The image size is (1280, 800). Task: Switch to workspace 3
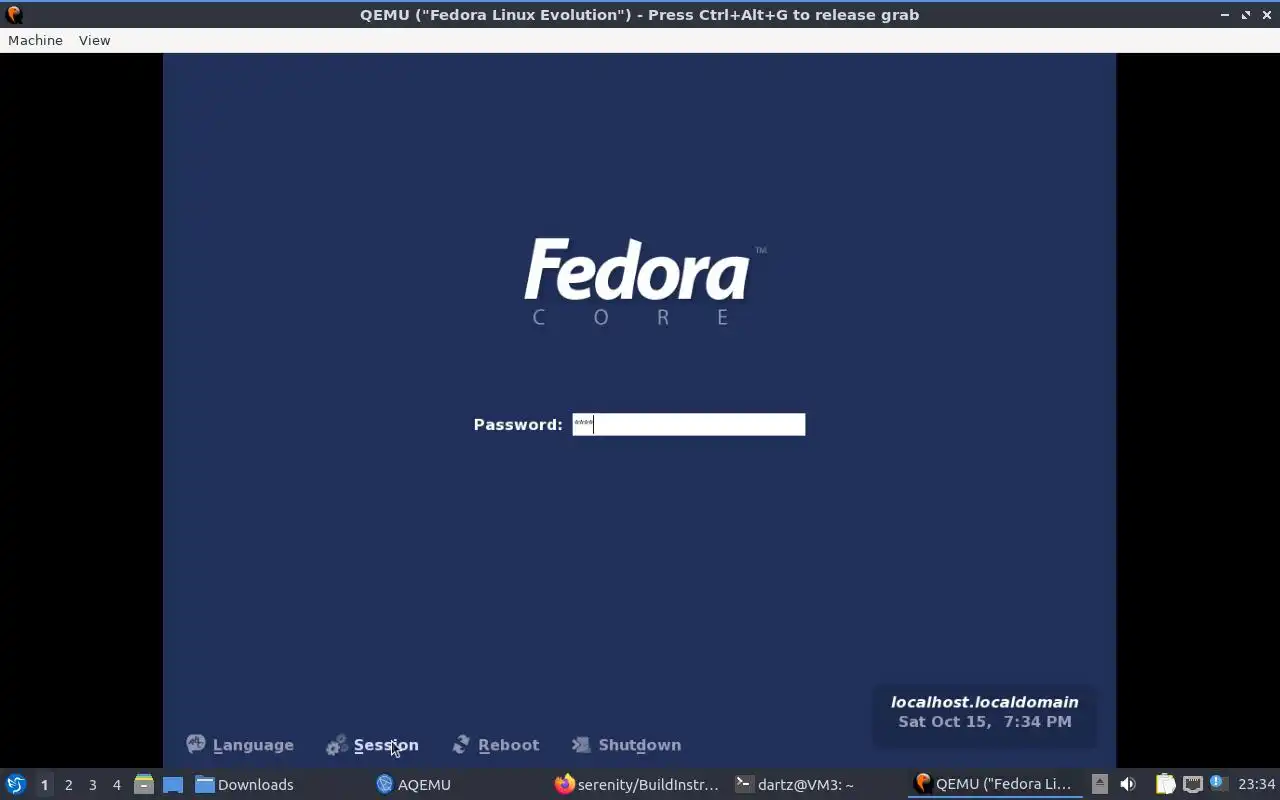[92, 785]
